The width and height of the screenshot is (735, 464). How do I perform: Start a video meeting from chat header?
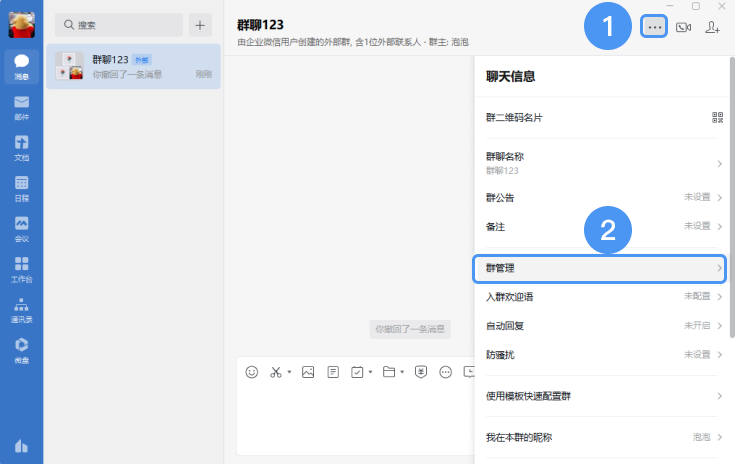point(684,27)
